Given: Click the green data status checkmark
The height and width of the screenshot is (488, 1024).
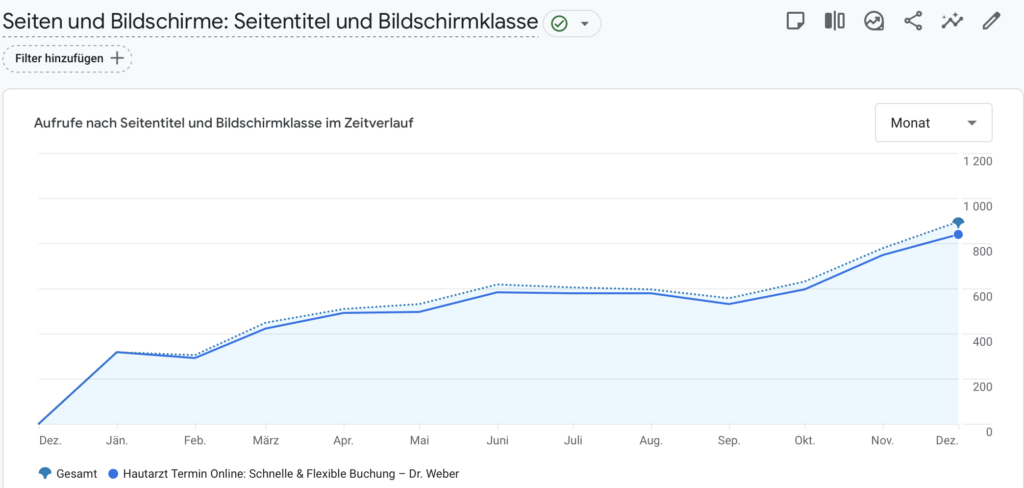Looking at the screenshot, I should (560, 23).
